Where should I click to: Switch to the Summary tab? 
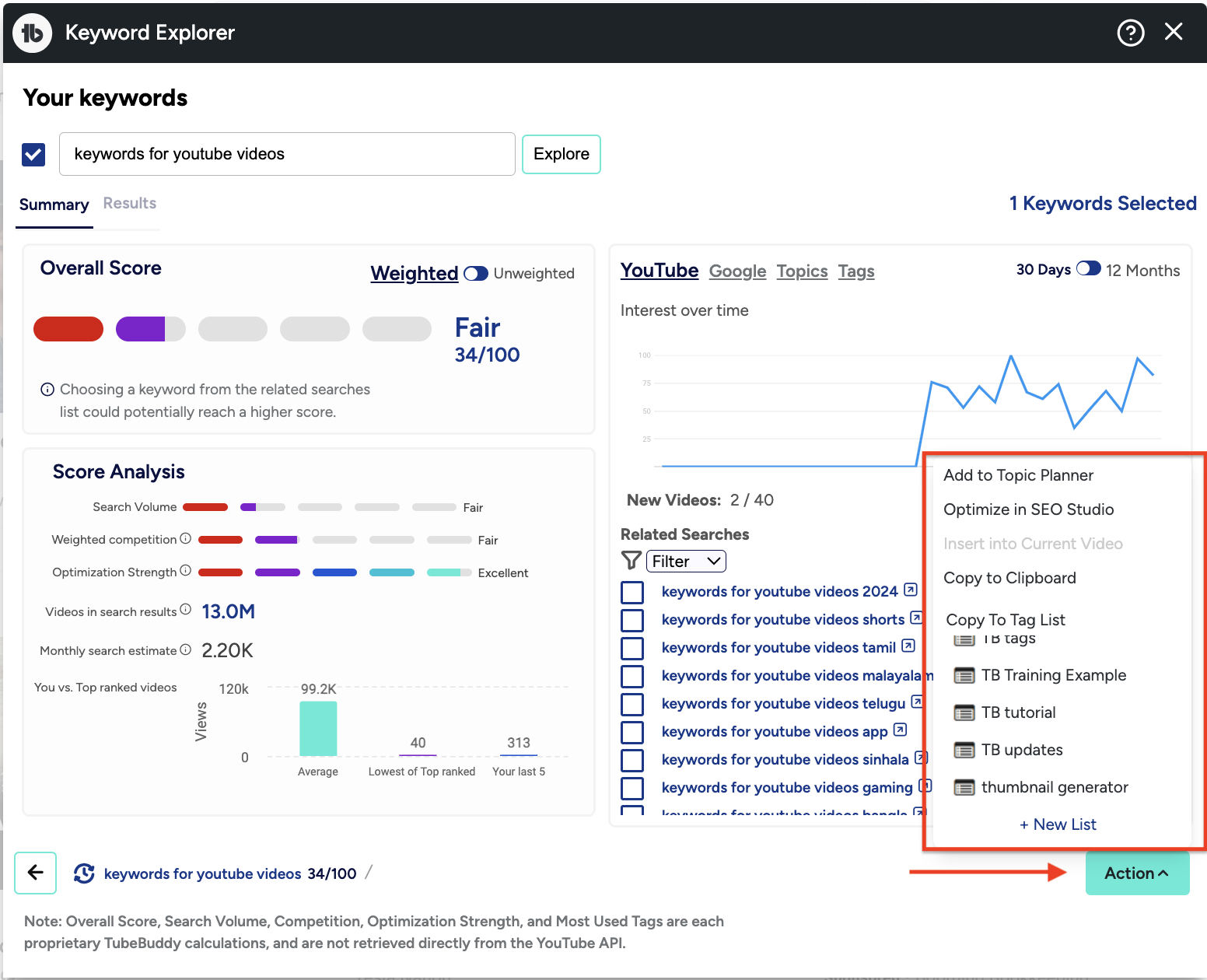54,205
